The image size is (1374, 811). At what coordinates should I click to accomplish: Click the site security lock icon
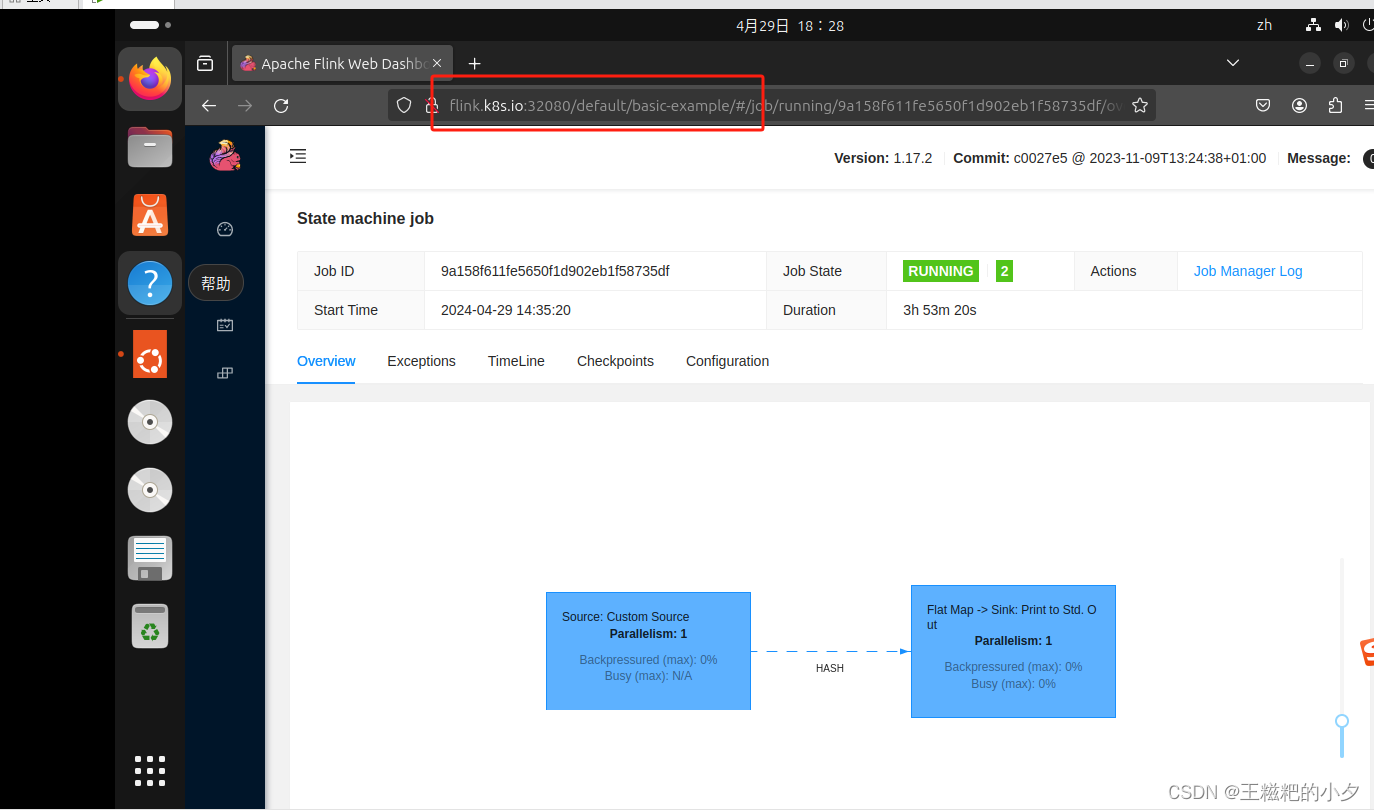click(x=432, y=105)
